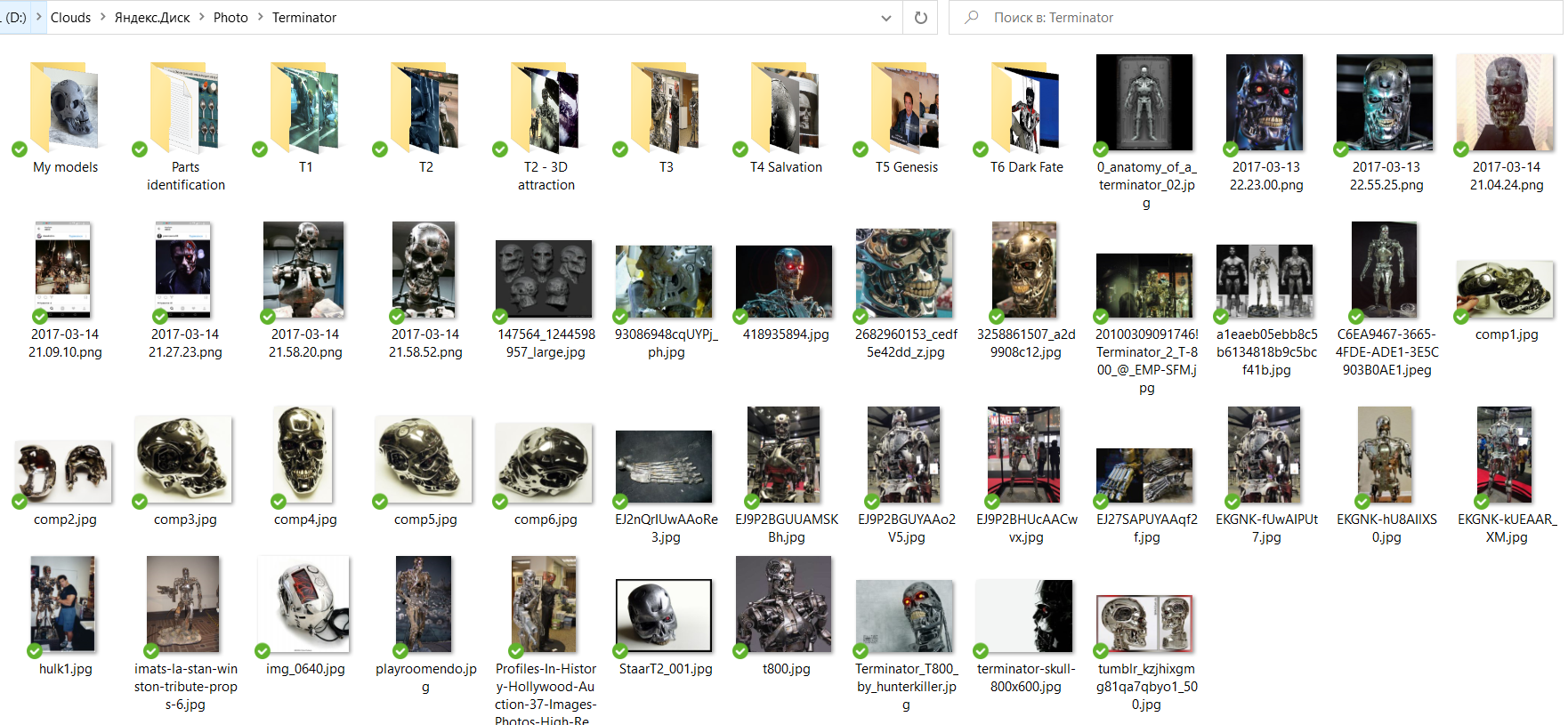Viewport: 1568px width, 725px height.
Task: Select t800.jpg thumbnail
Action: coord(784,604)
